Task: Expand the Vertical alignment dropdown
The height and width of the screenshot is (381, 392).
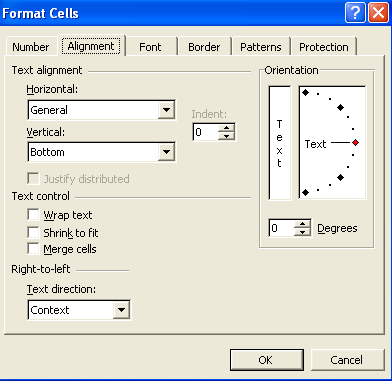Action: (x=166, y=152)
